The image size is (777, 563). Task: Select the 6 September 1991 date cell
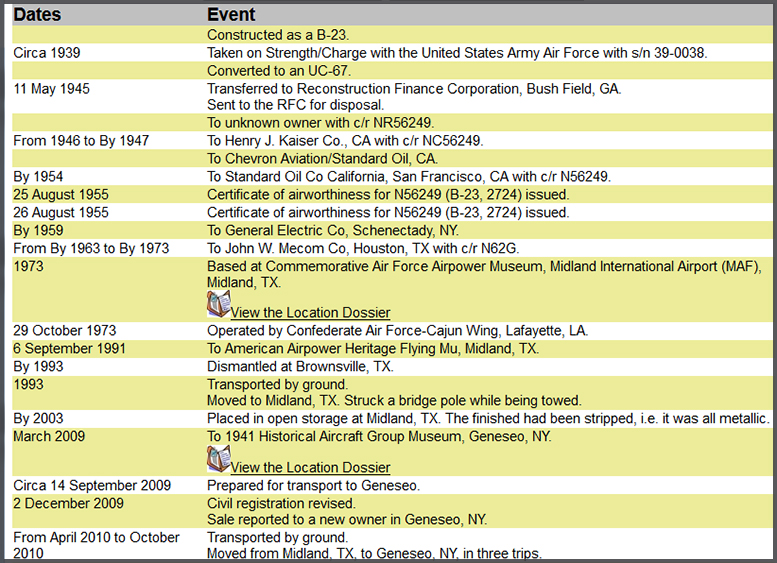[x=68, y=348]
